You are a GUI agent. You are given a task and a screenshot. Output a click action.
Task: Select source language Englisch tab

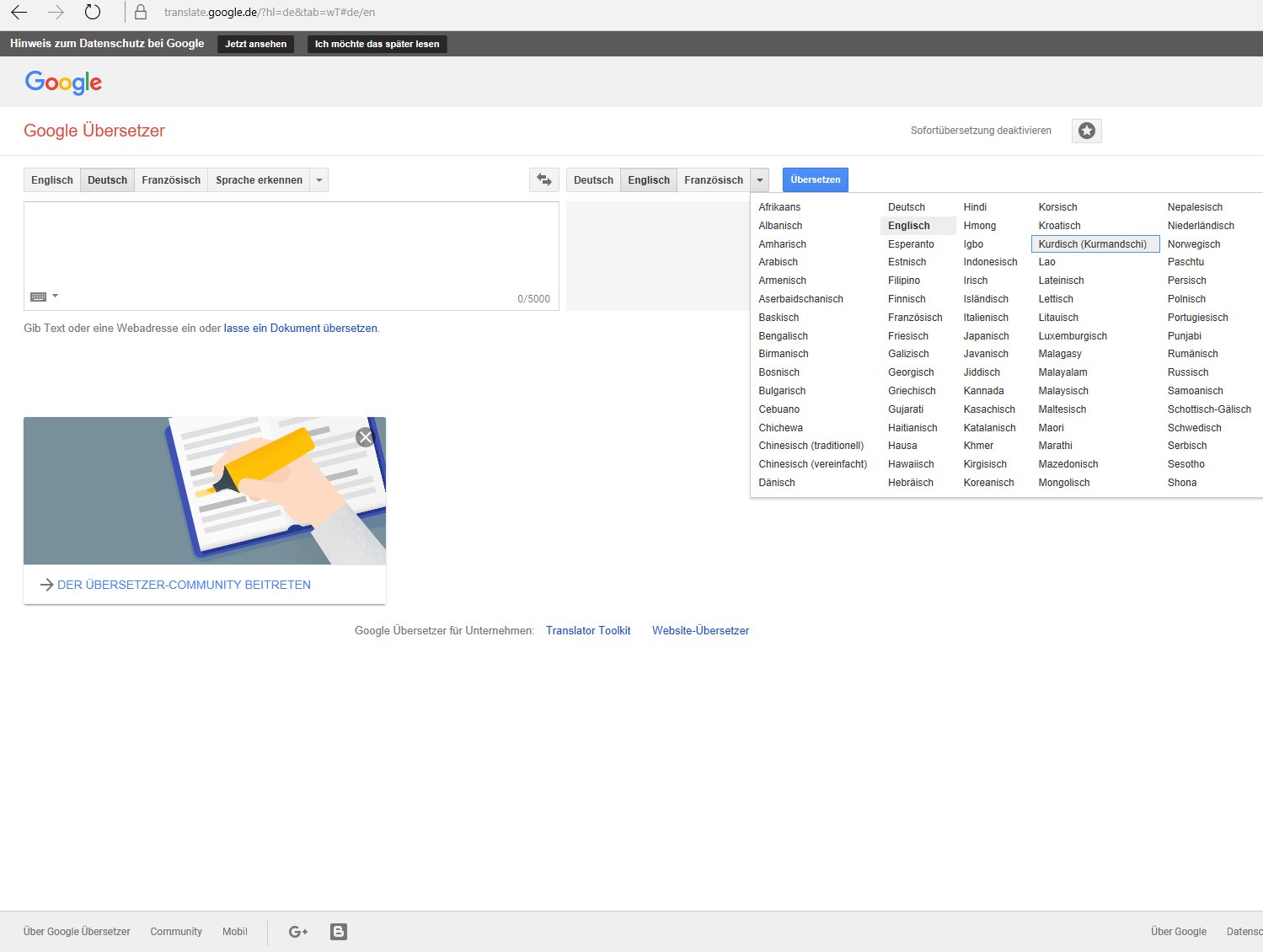[x=52, y=180]
